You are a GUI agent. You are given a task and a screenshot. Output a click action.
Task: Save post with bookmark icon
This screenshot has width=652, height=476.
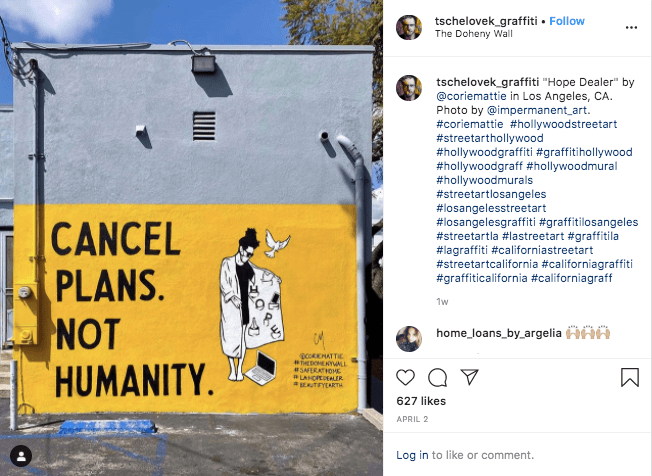click(x=630, y=377)
